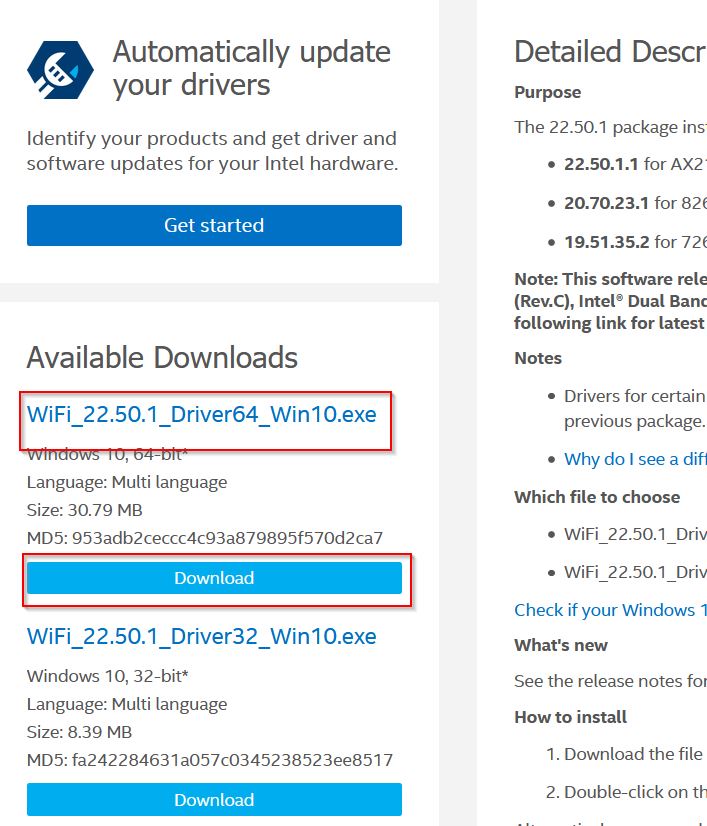
Task: Click the 'What's new' heading
Action: coord(561,645)
